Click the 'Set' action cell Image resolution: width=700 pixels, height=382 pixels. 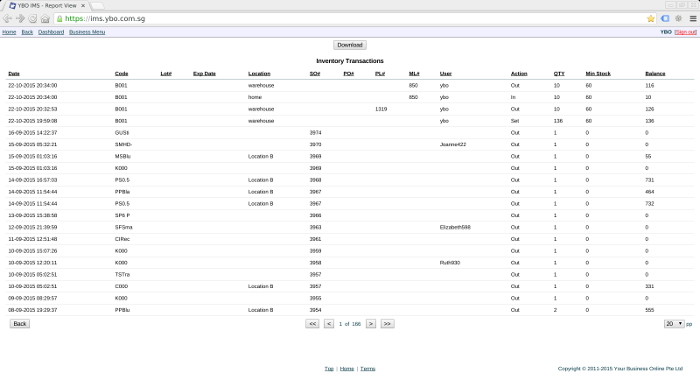[515, 121]
